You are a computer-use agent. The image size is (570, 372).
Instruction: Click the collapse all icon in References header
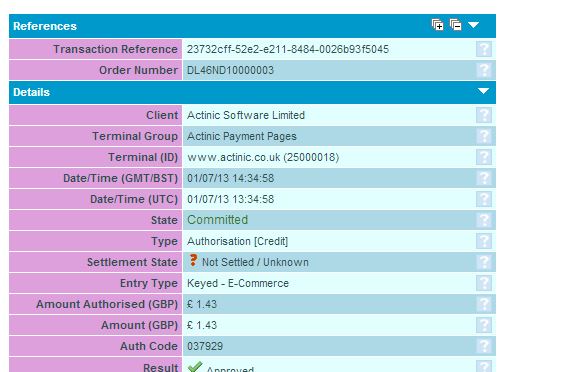tap(455, 25)
